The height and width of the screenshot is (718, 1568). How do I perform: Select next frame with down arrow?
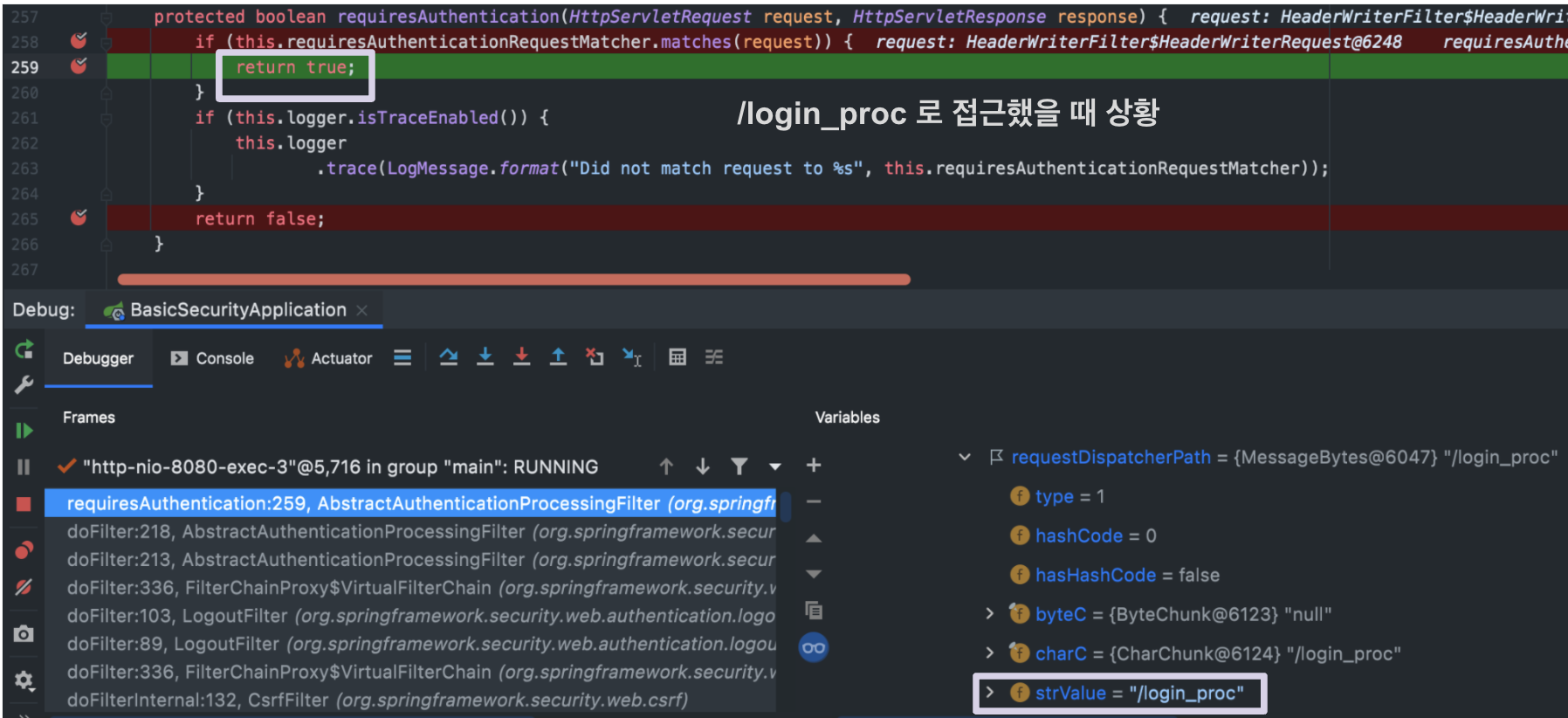pos(703,466)
